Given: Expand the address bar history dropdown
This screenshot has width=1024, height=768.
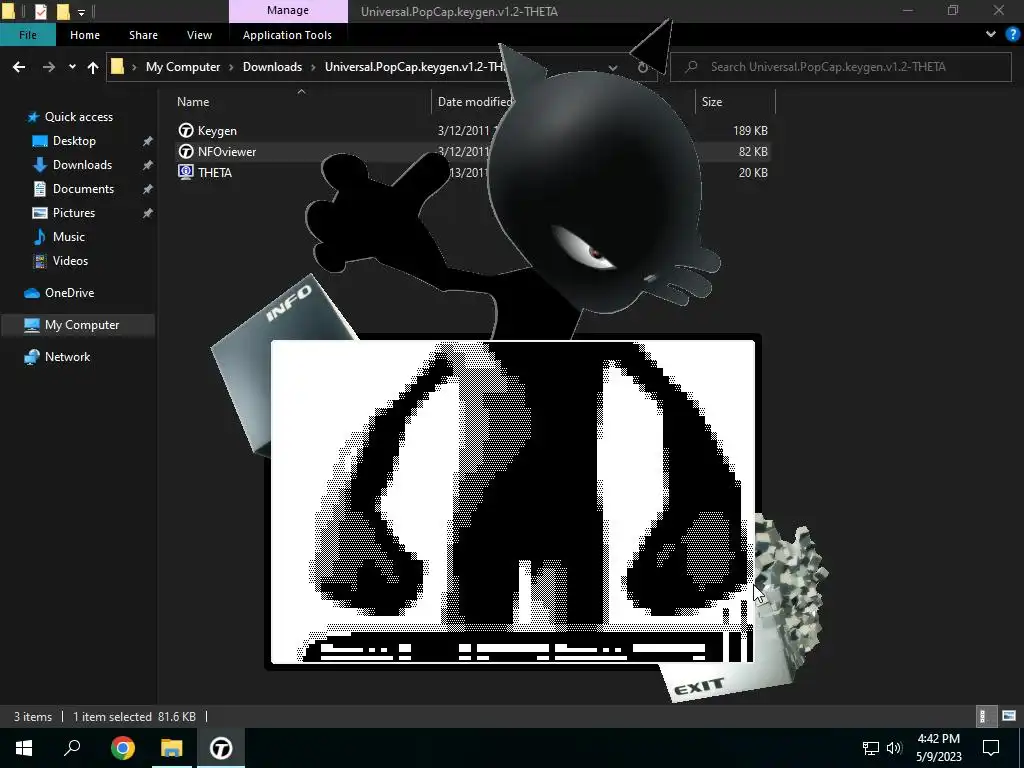Looking at the screenshot, I should pos(613,67).
